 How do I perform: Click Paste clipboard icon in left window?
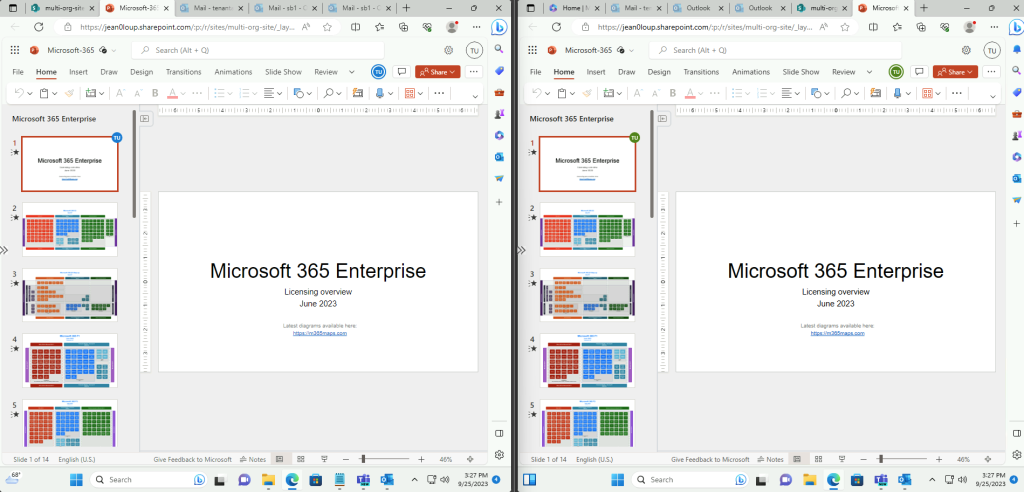point(44,93)
